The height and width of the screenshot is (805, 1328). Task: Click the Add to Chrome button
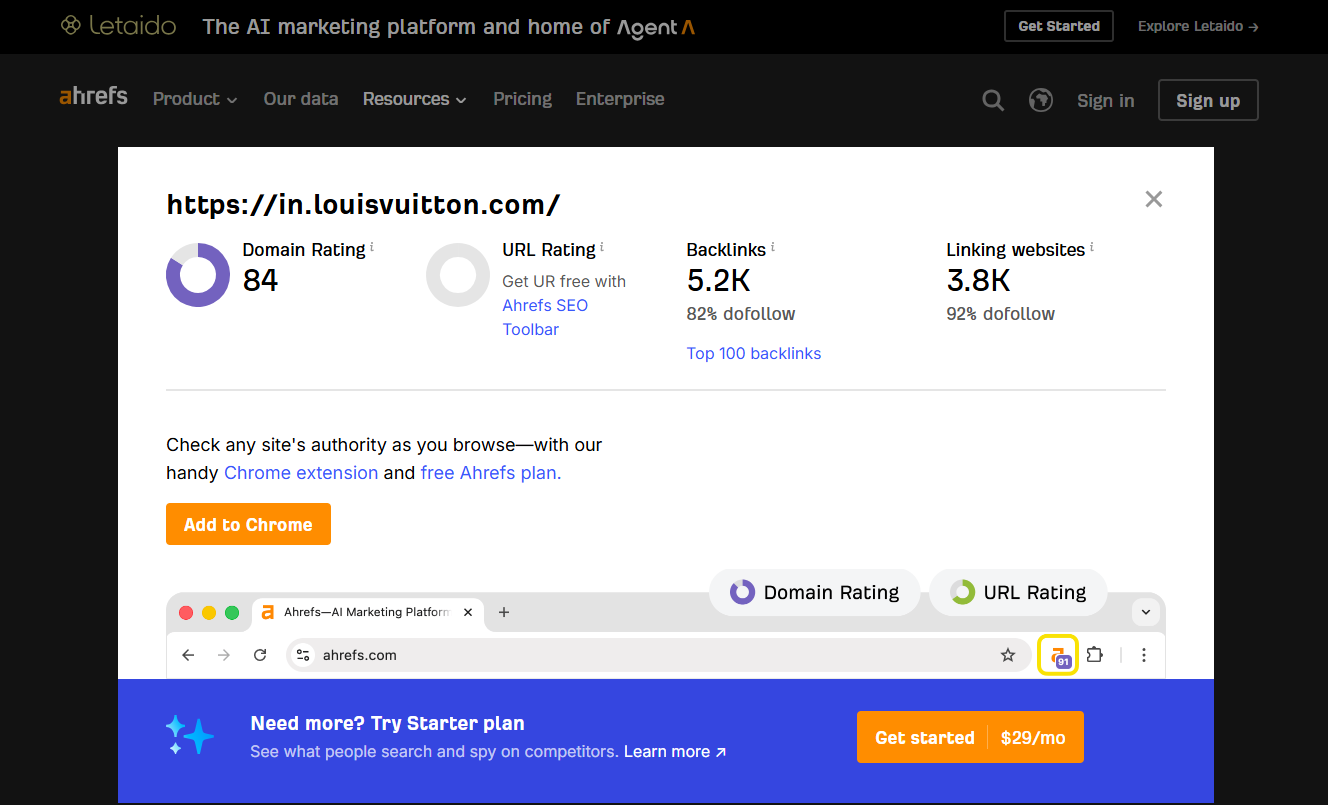click(x=248, y=524)
